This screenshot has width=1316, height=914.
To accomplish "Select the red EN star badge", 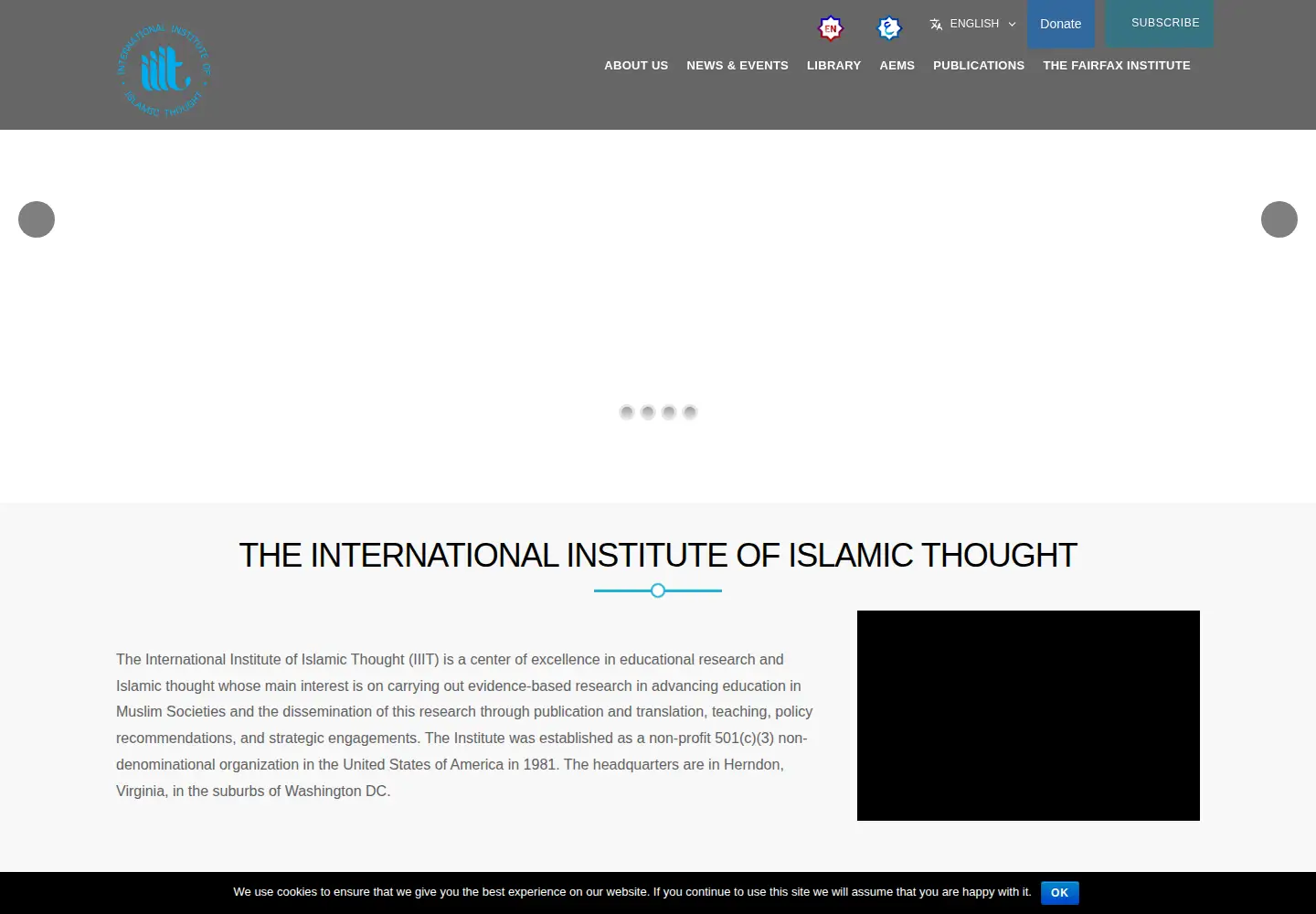I will pyautogui.click(x=830, y=28).
